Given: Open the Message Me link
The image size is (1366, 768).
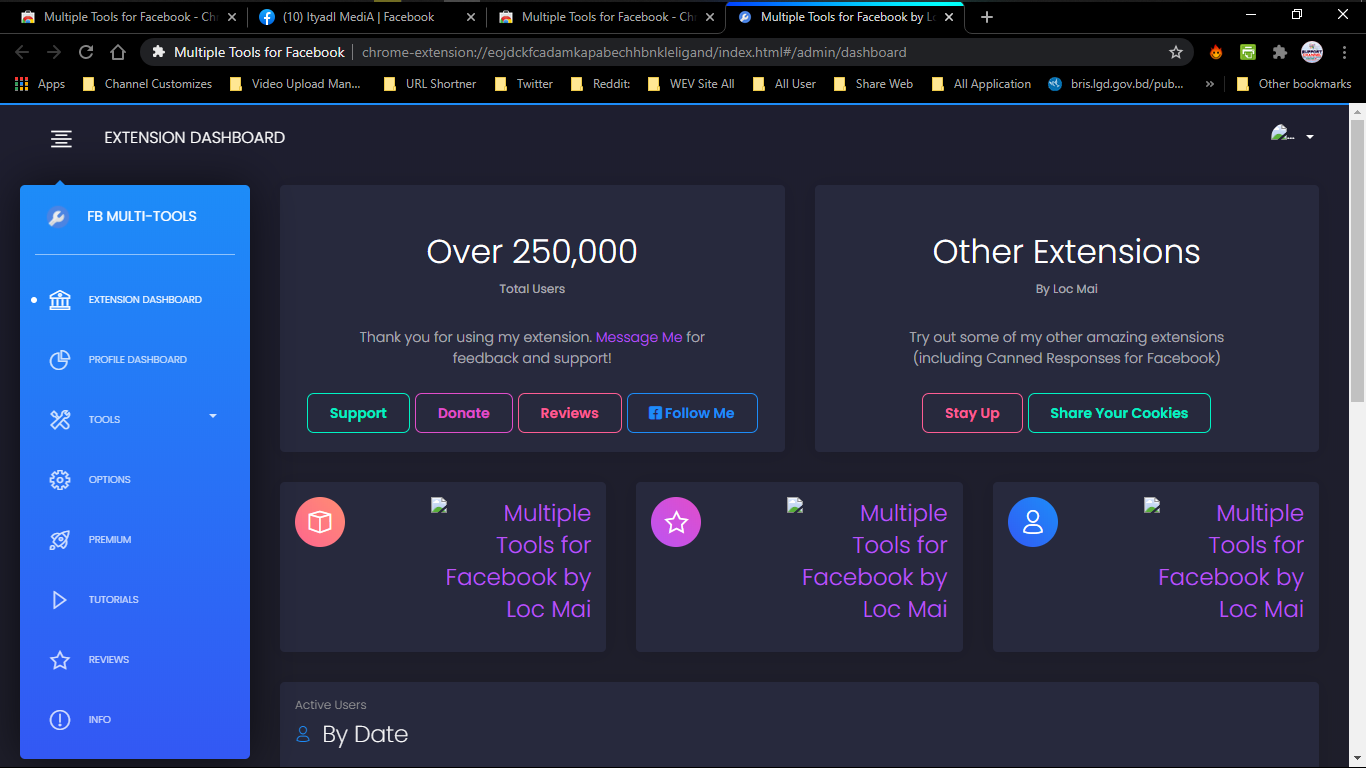Looking at the screenshot, I should click(639, 337).
